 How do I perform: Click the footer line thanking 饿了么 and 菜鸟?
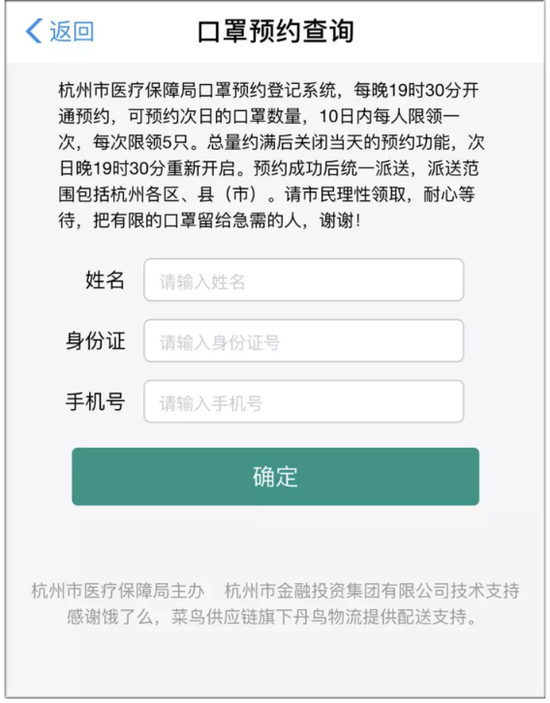coord(273,617)
